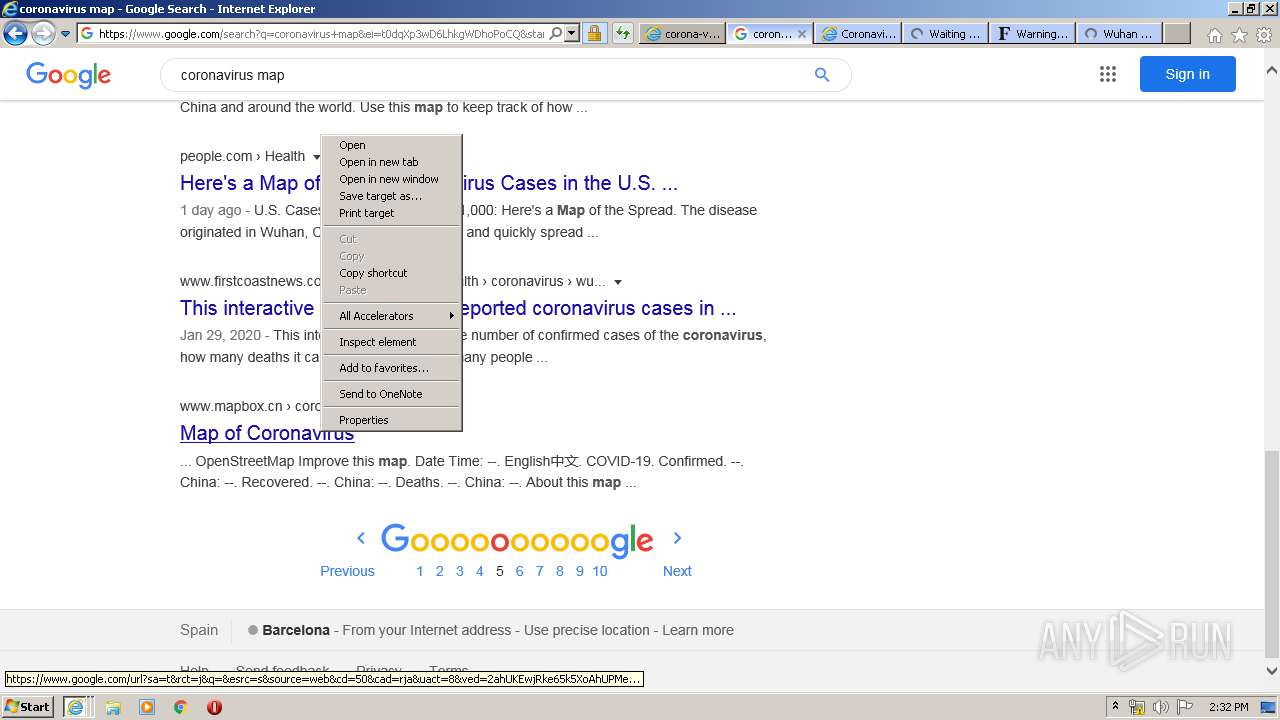Select Properties in the context menu
The height and width of the screenshot is (720, 1280).
391,420
